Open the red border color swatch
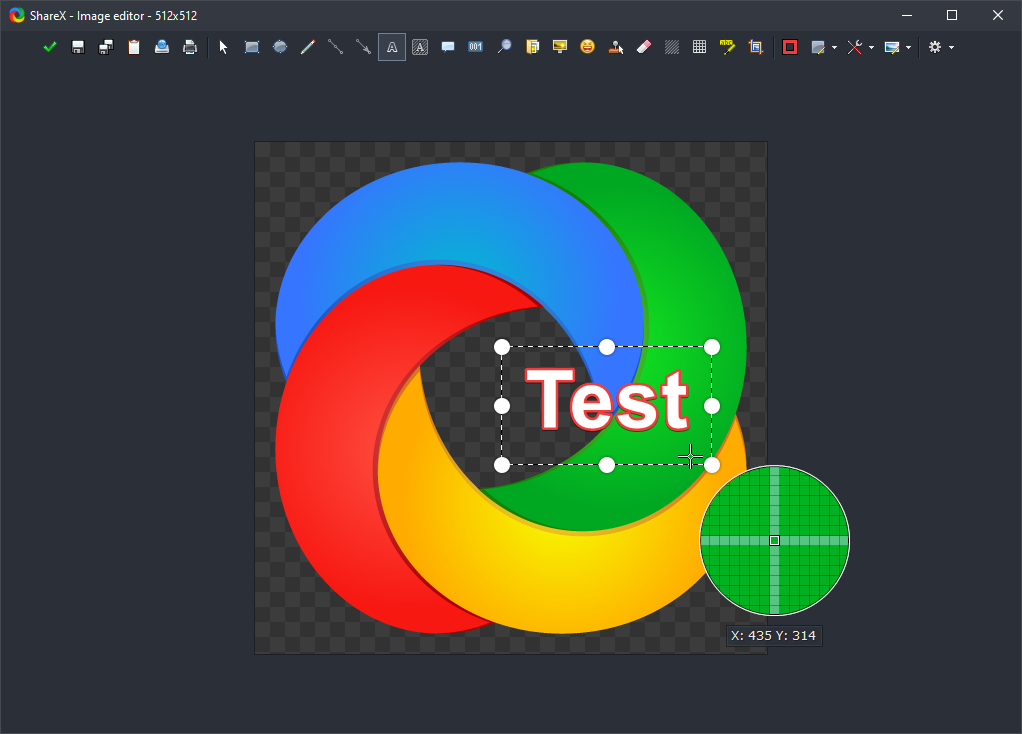 pyautogui.click(x=790, y=47)
